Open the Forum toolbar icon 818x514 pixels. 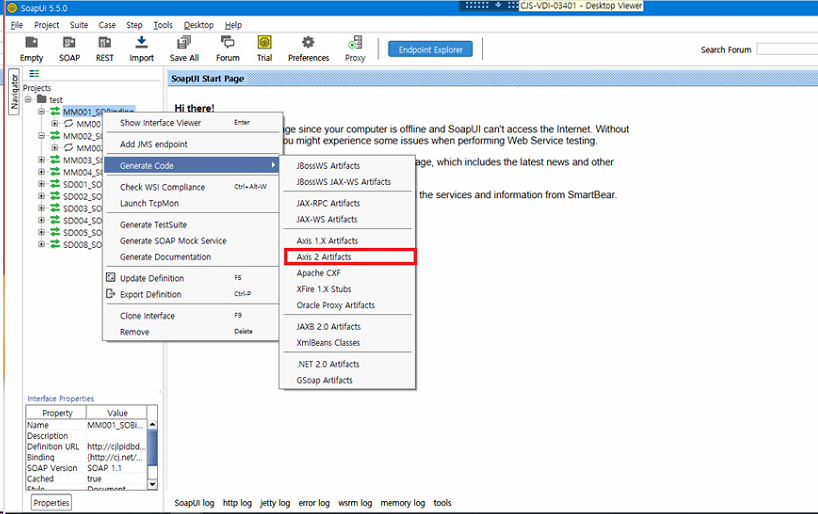click(227, 42)
